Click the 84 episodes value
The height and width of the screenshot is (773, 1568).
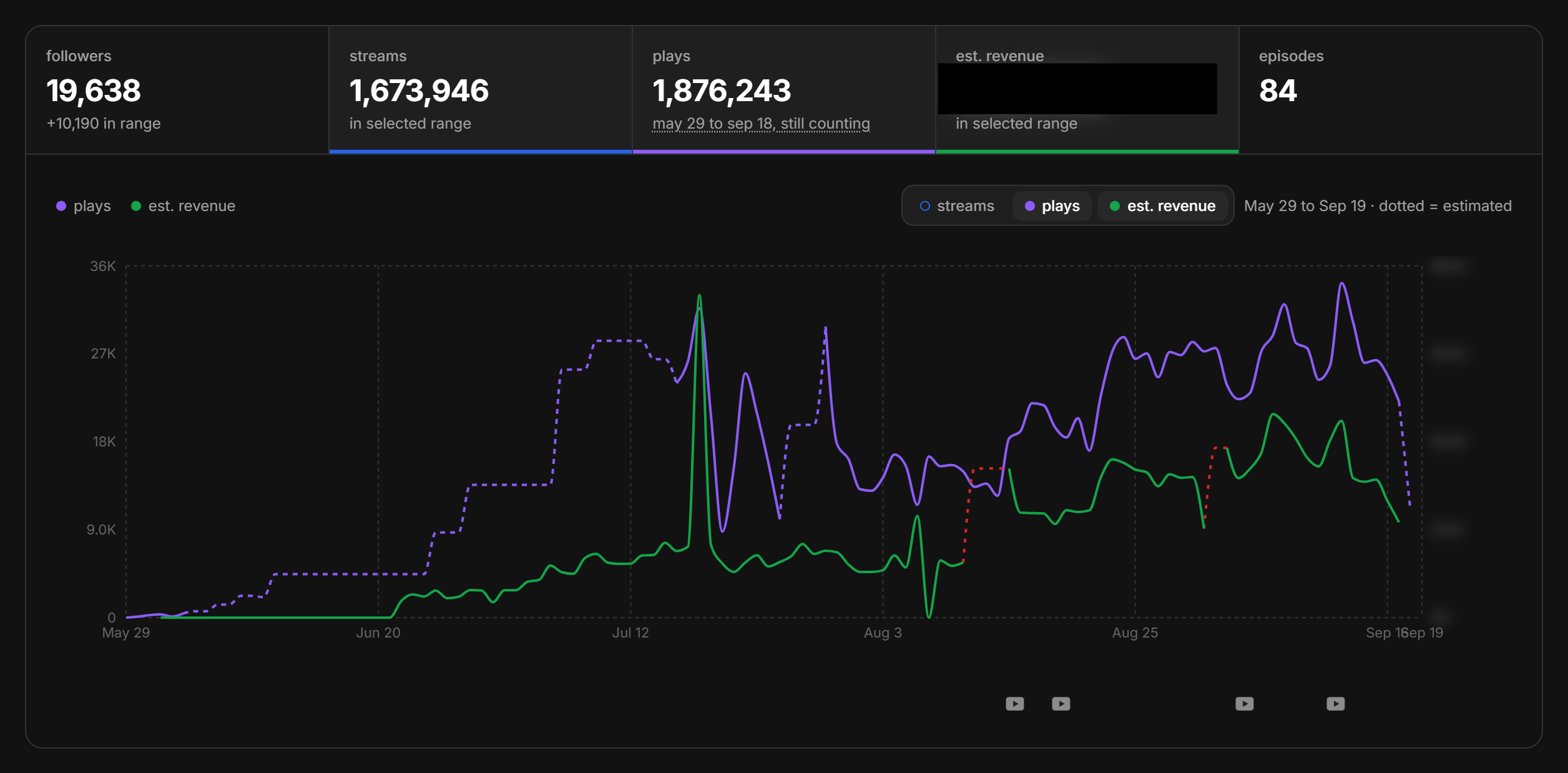1278,91
